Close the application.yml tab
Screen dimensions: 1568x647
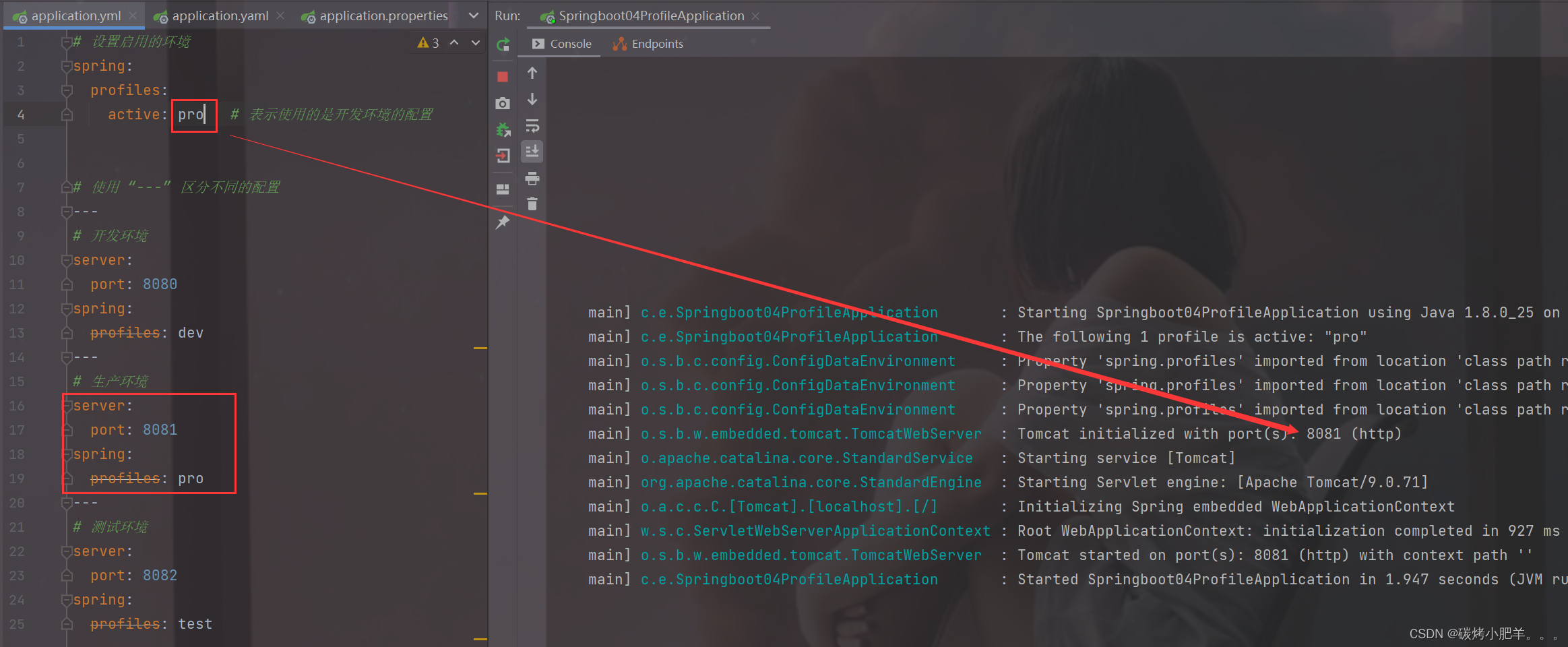tap(133, 16)
